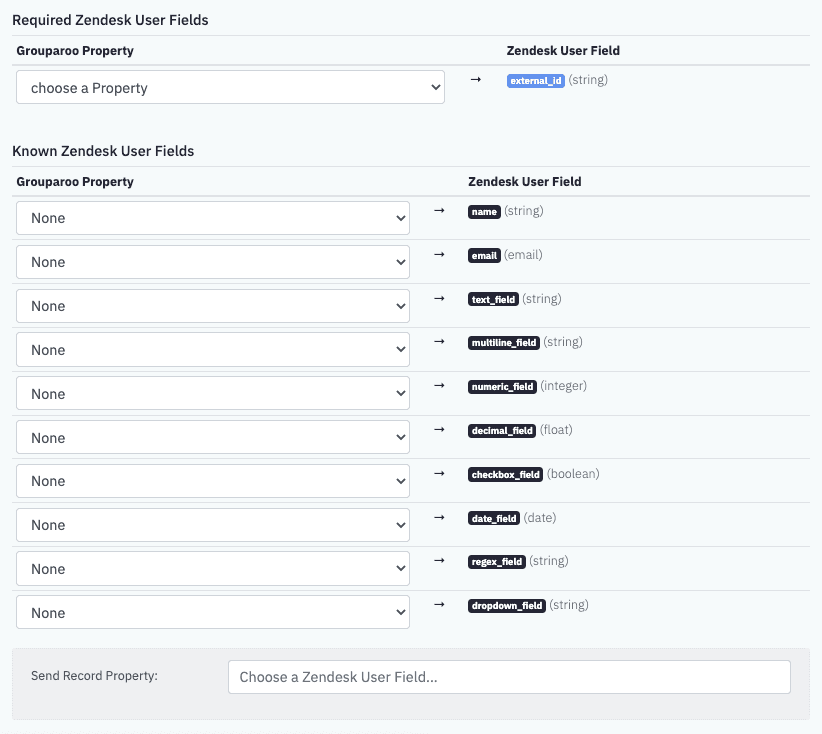
Task: Click the multiline_field badge
Action: tap(504, 343)
